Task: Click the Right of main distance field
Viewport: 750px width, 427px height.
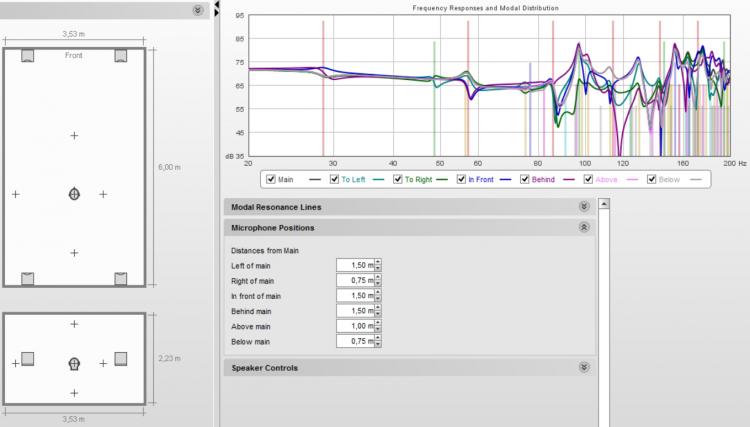Action: [354, 280]
